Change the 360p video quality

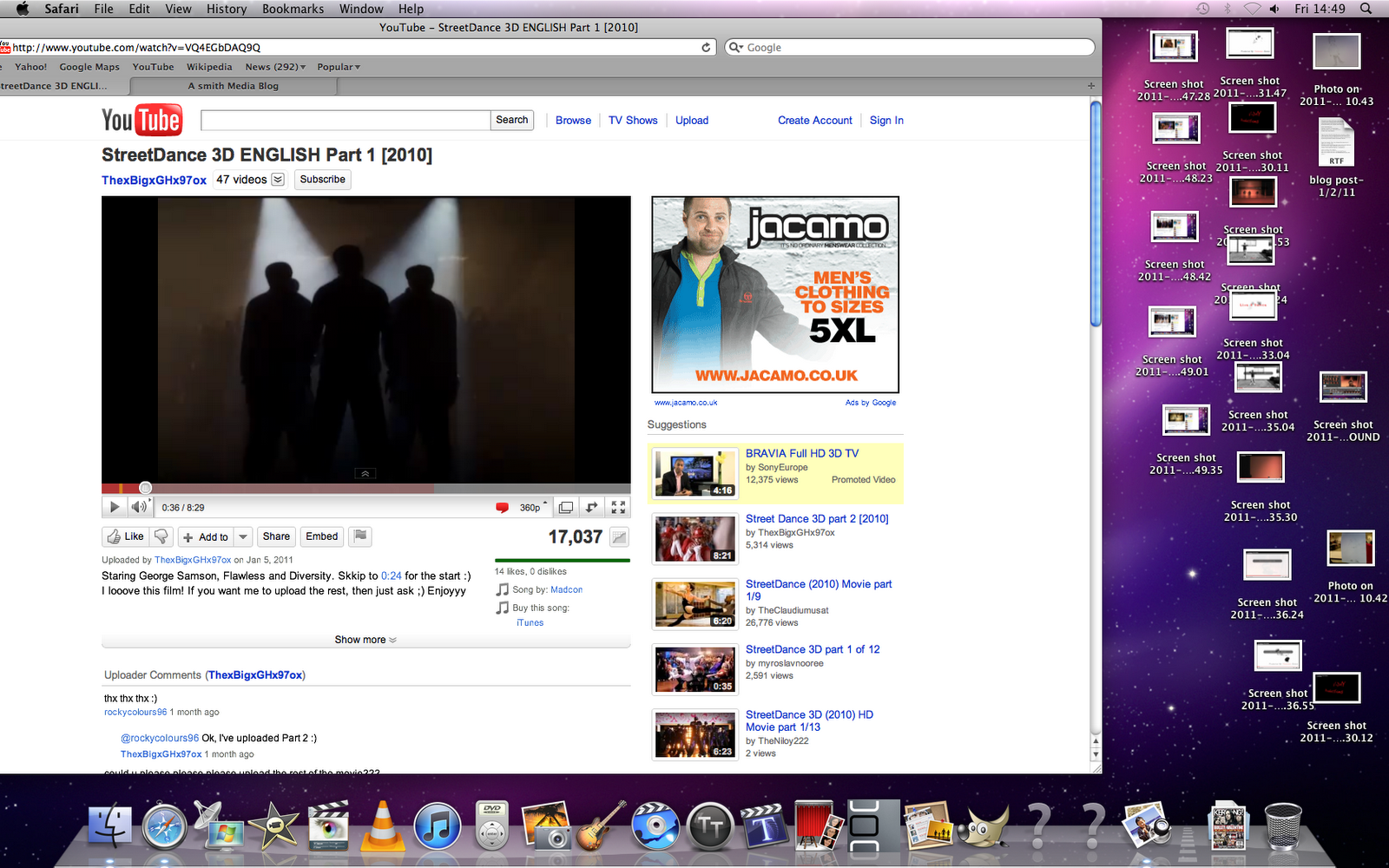(x=533, y=508)
